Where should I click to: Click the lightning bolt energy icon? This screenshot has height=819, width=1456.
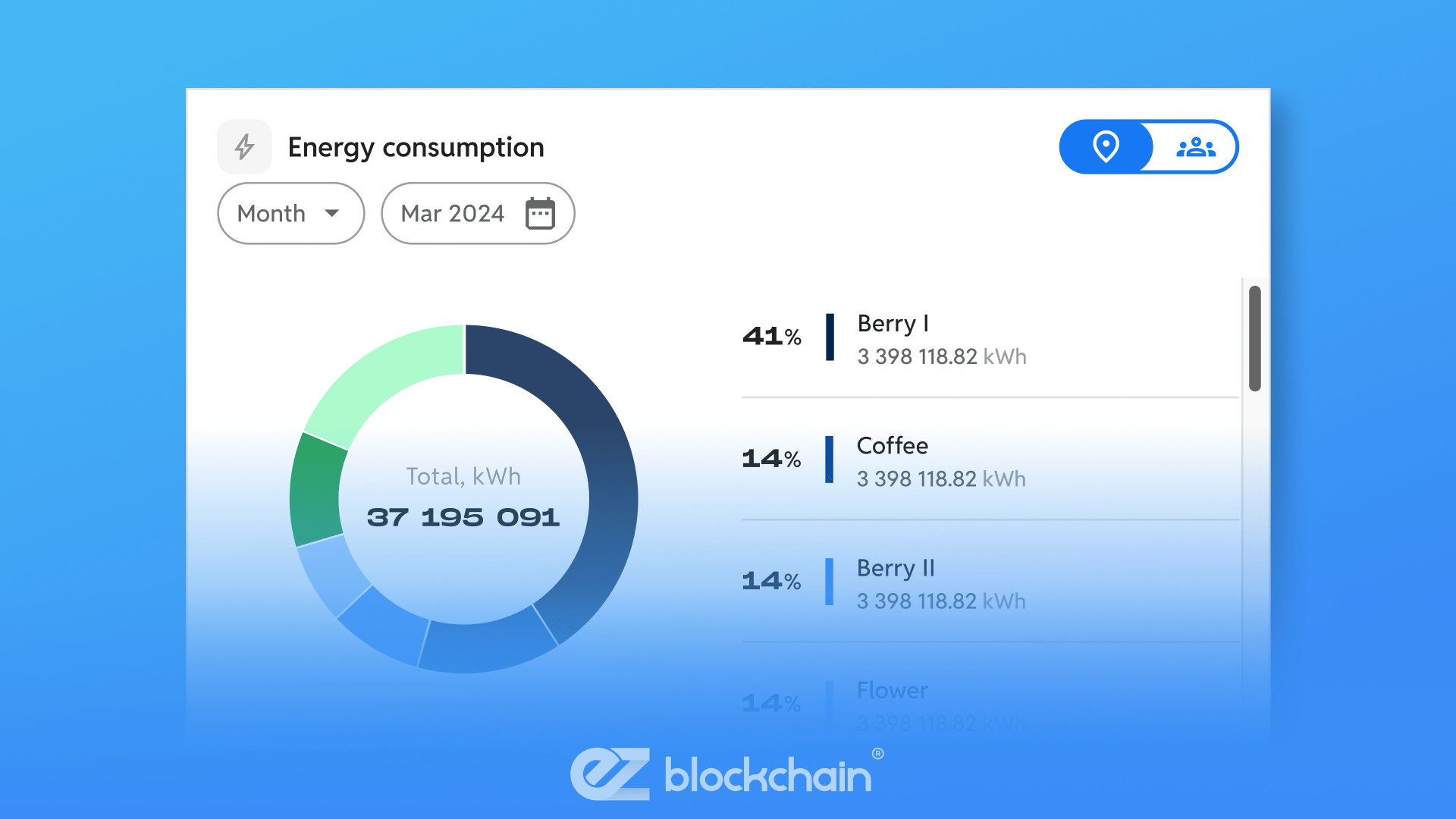pyautogui.click(x=244, y=146)
